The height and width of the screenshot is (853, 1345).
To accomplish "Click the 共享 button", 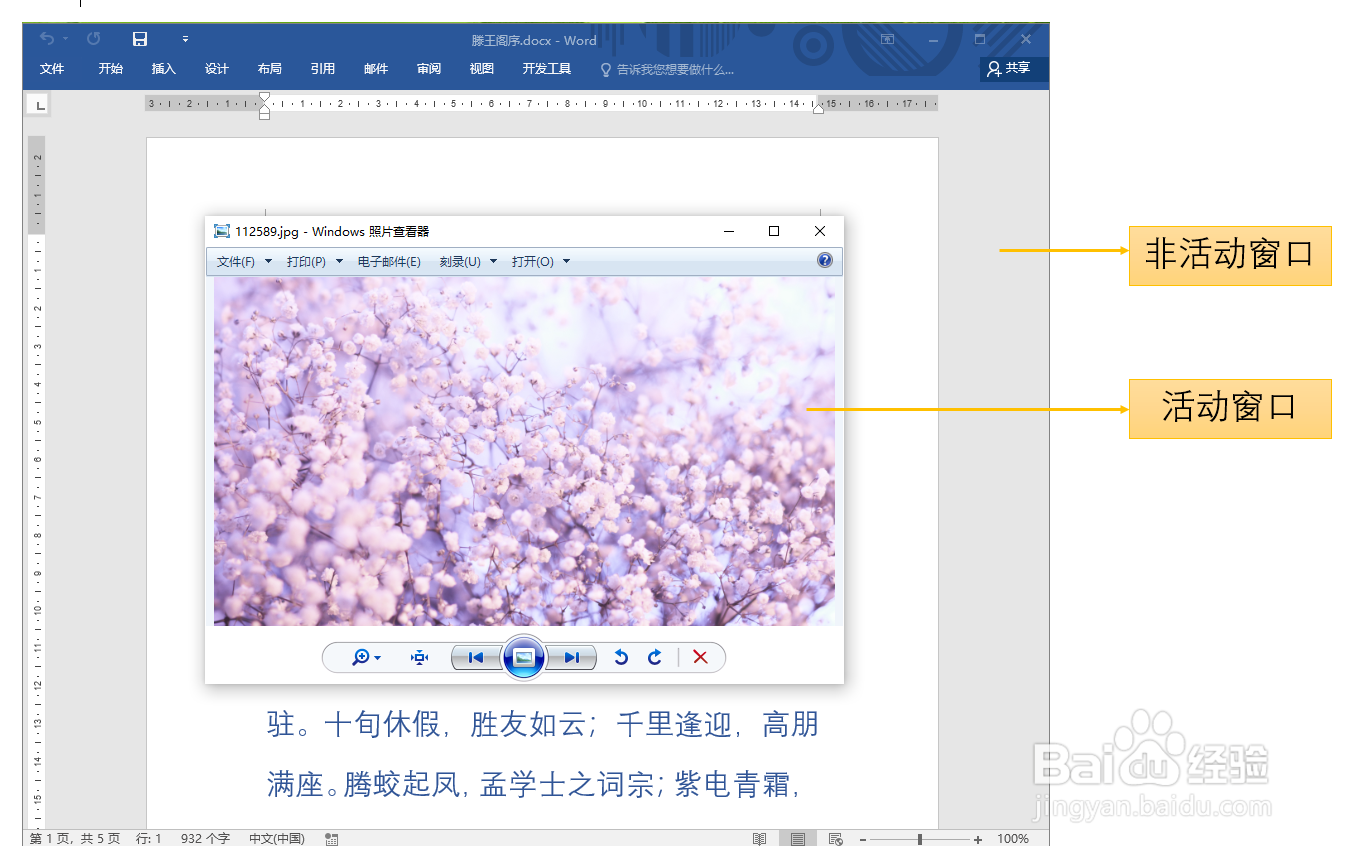I will [x=1013, y=69].
